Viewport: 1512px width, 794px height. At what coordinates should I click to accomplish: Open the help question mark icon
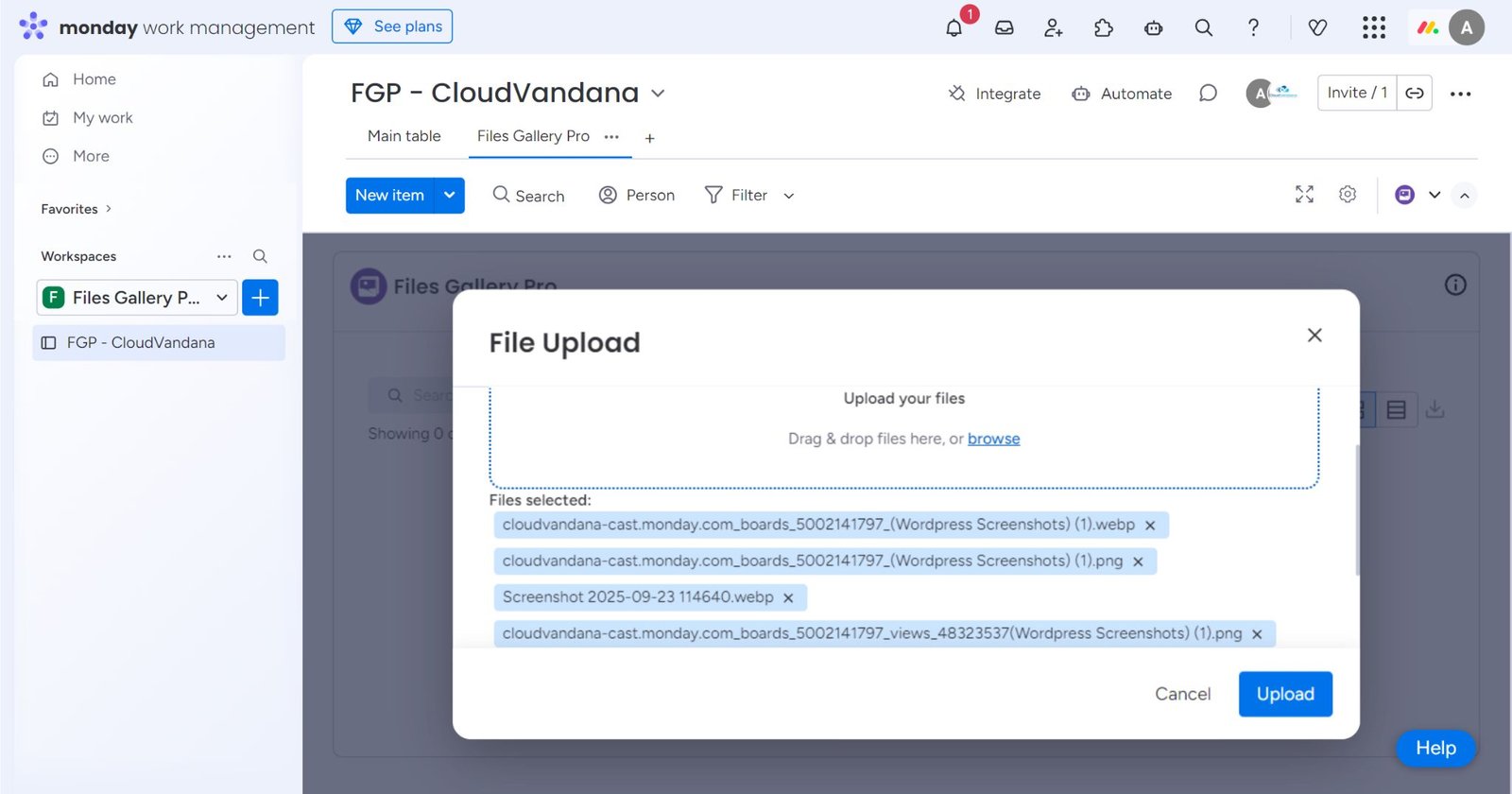point(1253,28)
